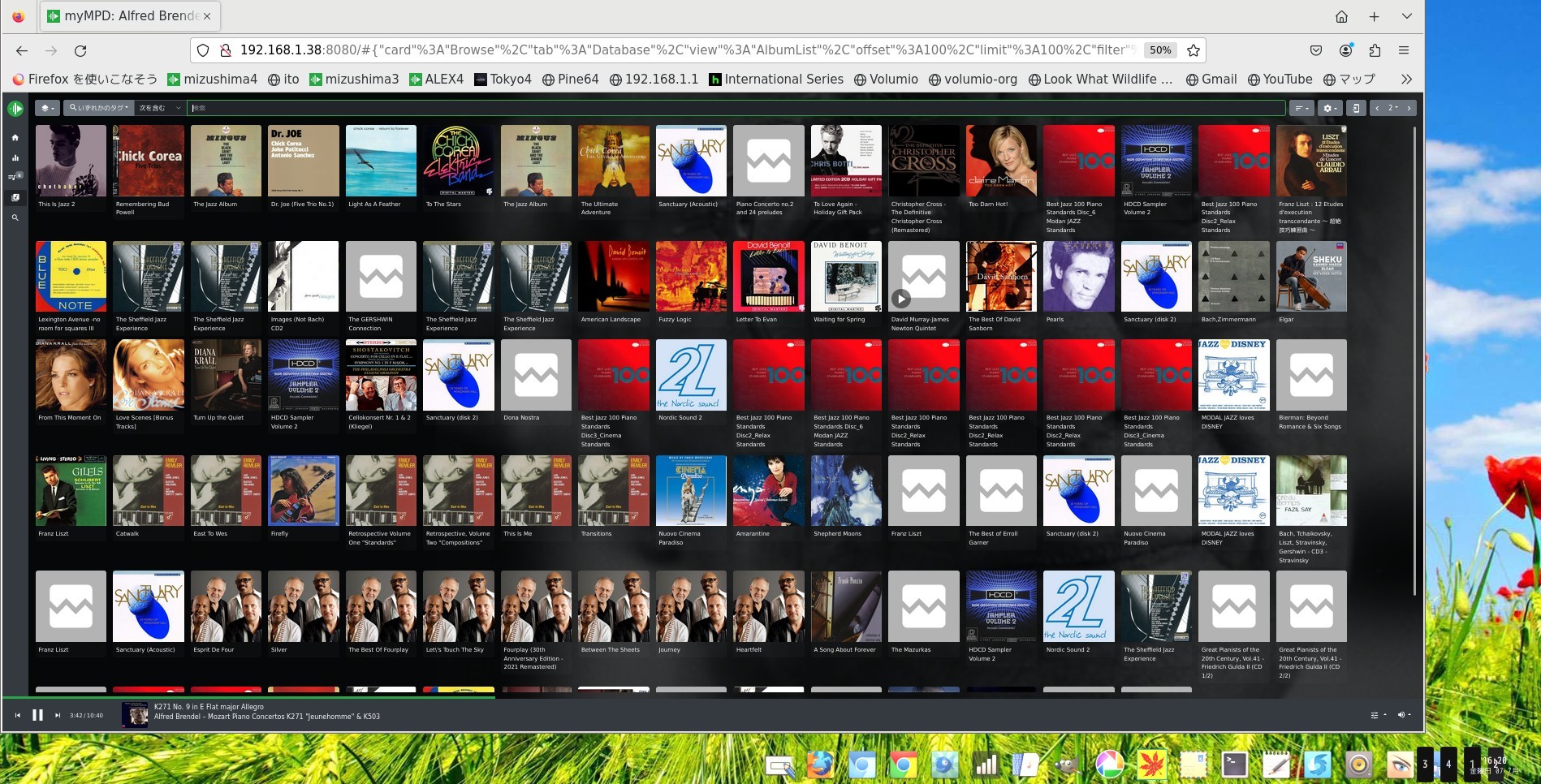This screenshot has width=1541, height=784.
Task: Pause the current song
Action: (x=37, y=715)
